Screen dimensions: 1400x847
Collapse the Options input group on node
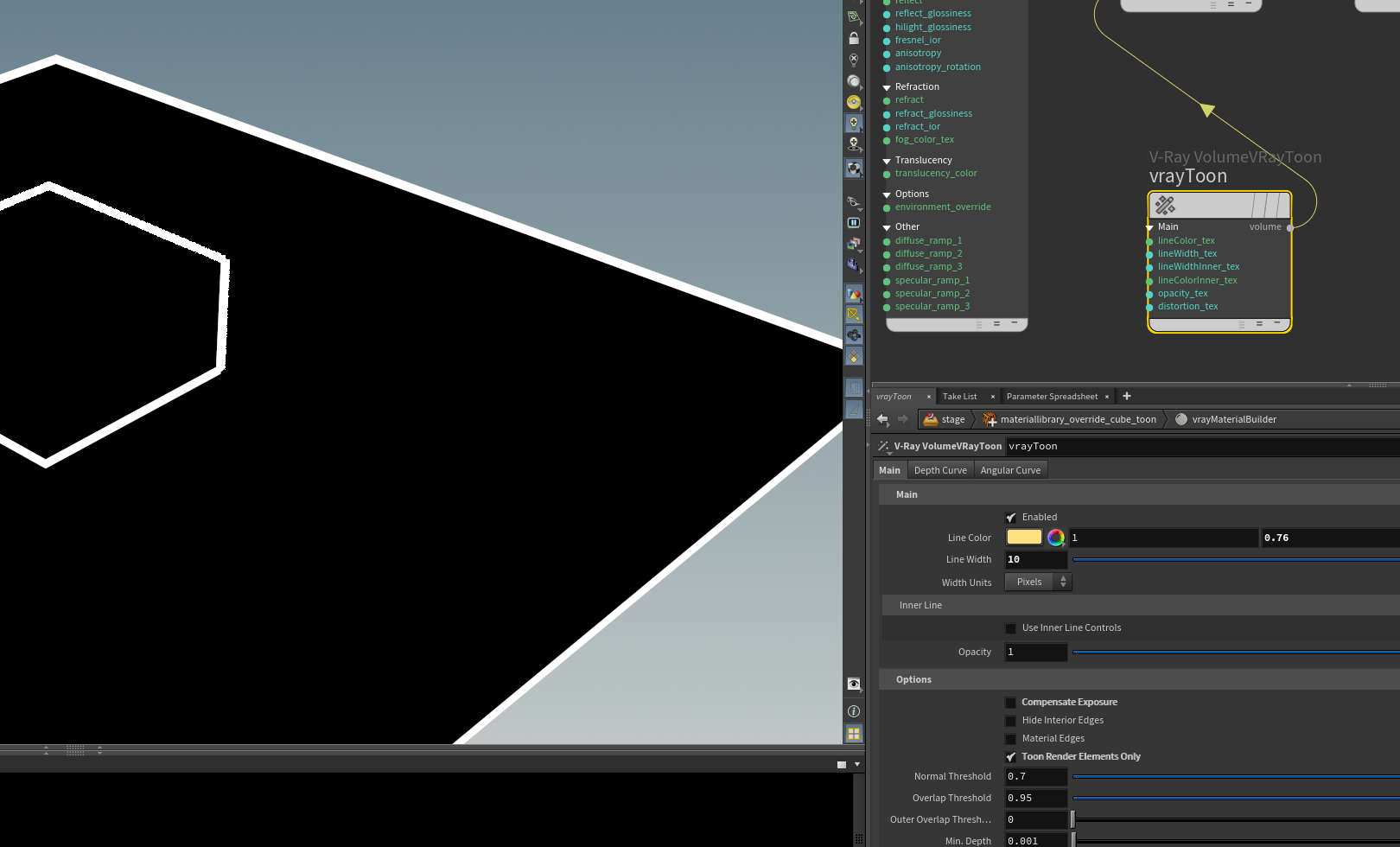pyautogui.click(x=887, y=194)
